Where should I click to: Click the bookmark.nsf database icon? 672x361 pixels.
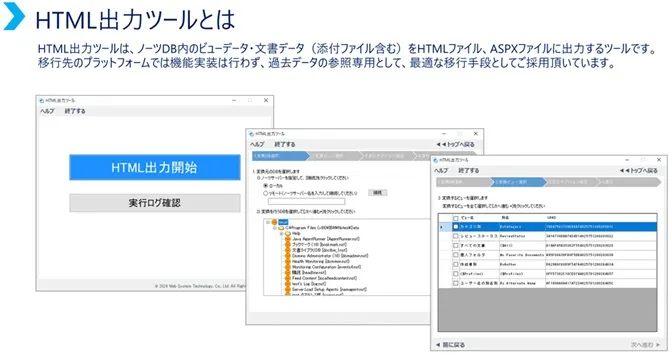pos(288,244)
